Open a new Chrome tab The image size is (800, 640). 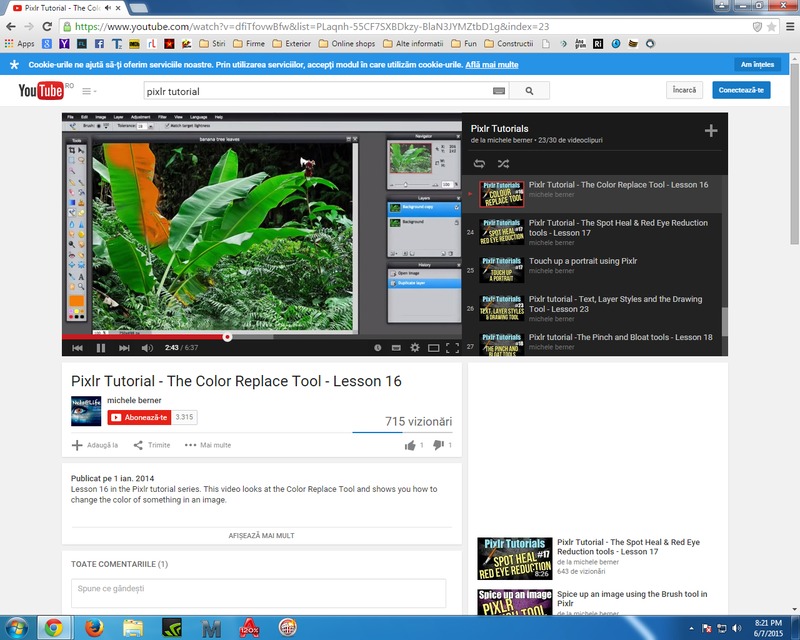138,8
